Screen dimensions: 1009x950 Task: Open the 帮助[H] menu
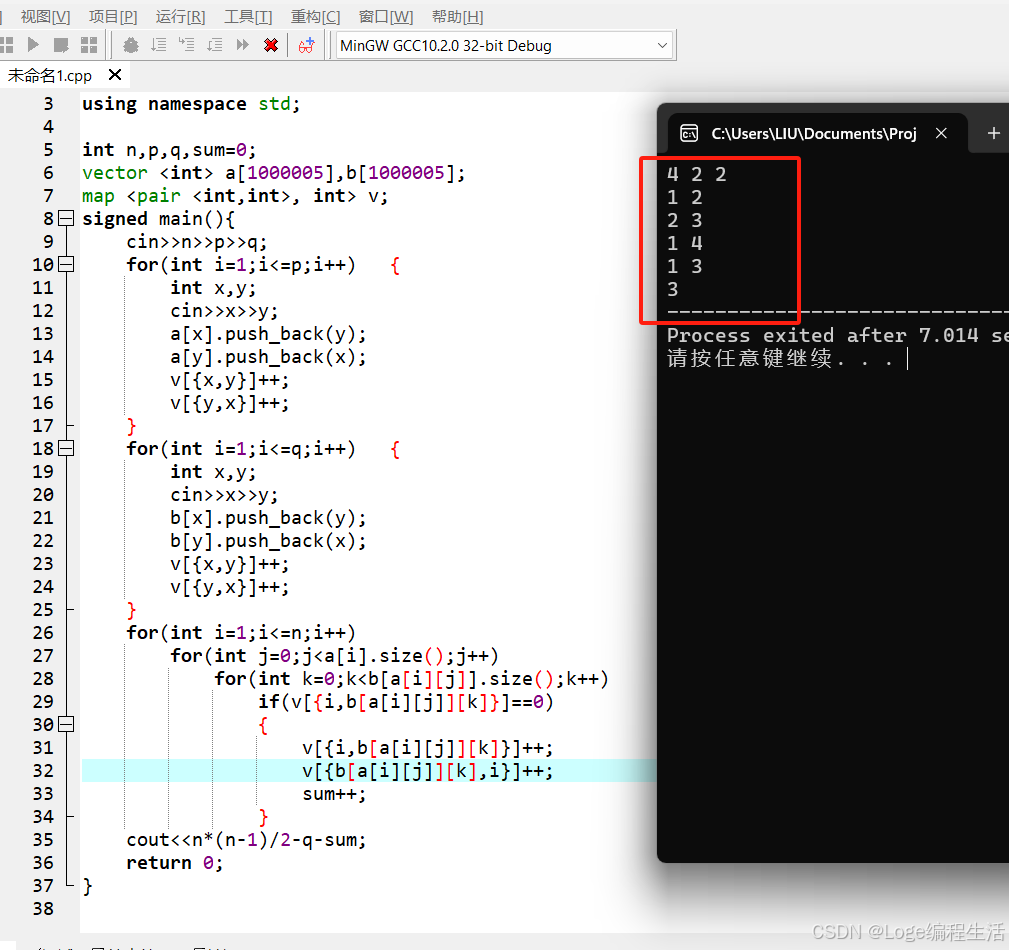tap(457, 17)
